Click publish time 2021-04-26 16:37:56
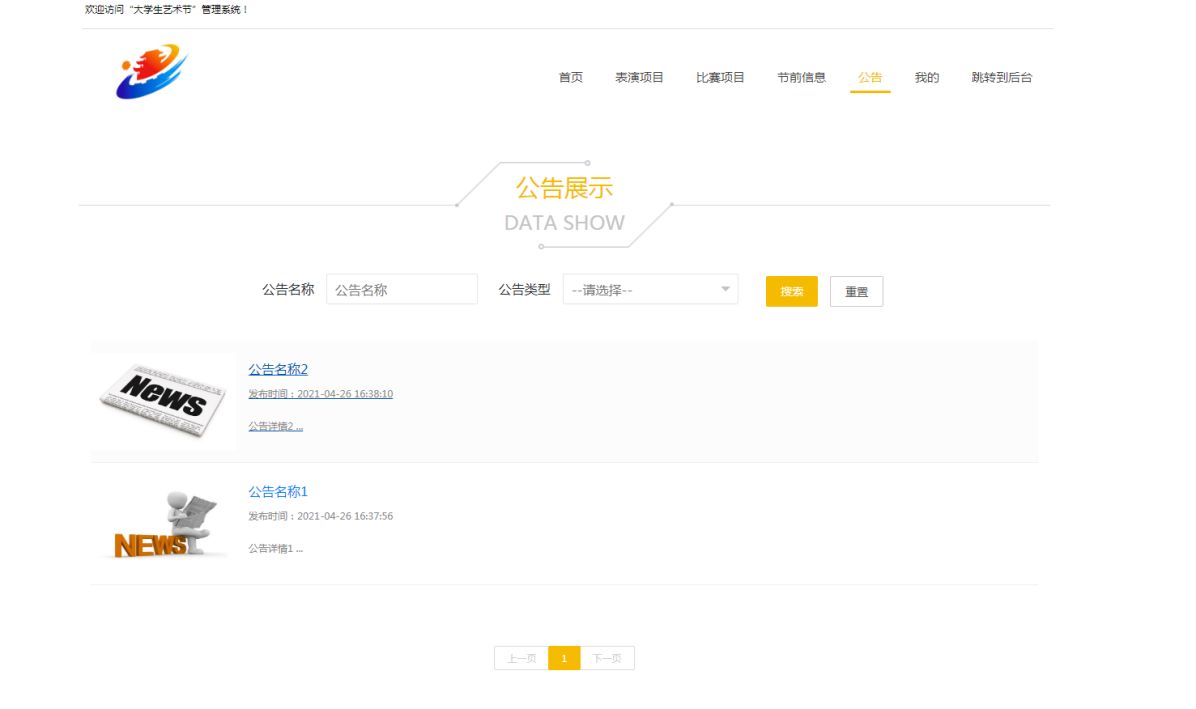This screenshot has width=1196, height=709. (x=320, y=516)
